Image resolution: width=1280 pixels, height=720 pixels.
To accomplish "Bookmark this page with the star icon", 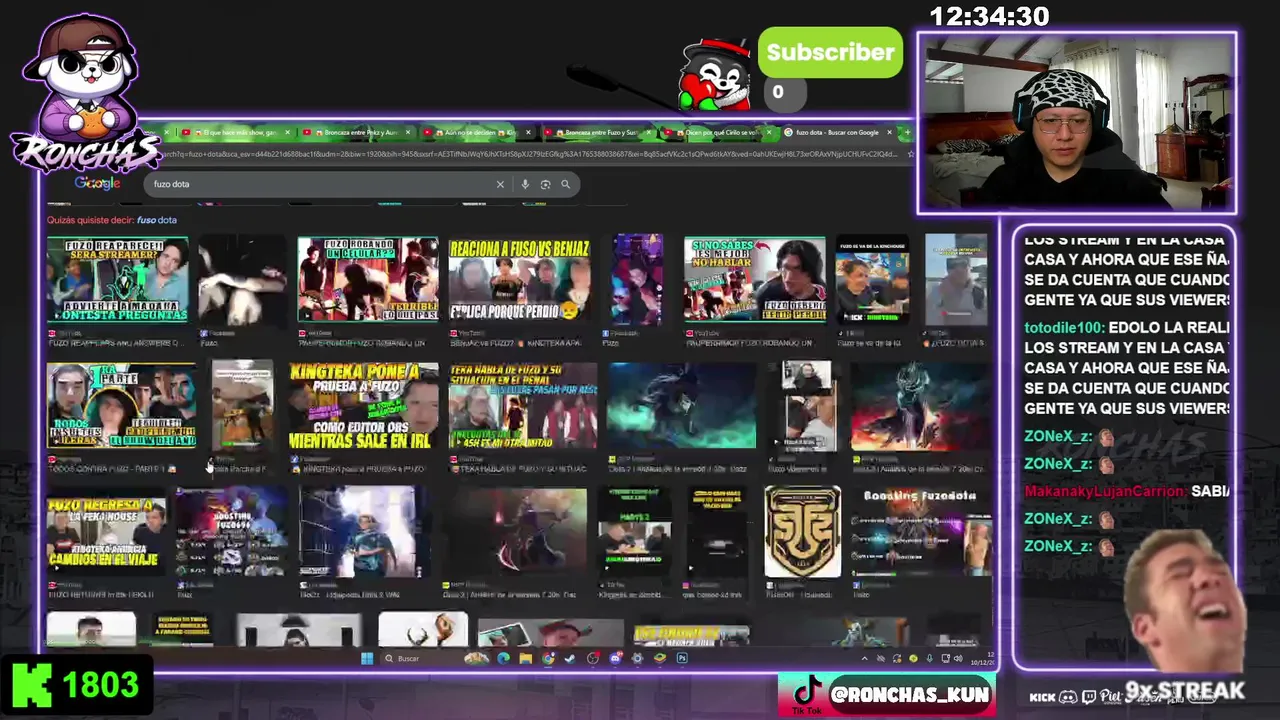I will pos(910,154).
